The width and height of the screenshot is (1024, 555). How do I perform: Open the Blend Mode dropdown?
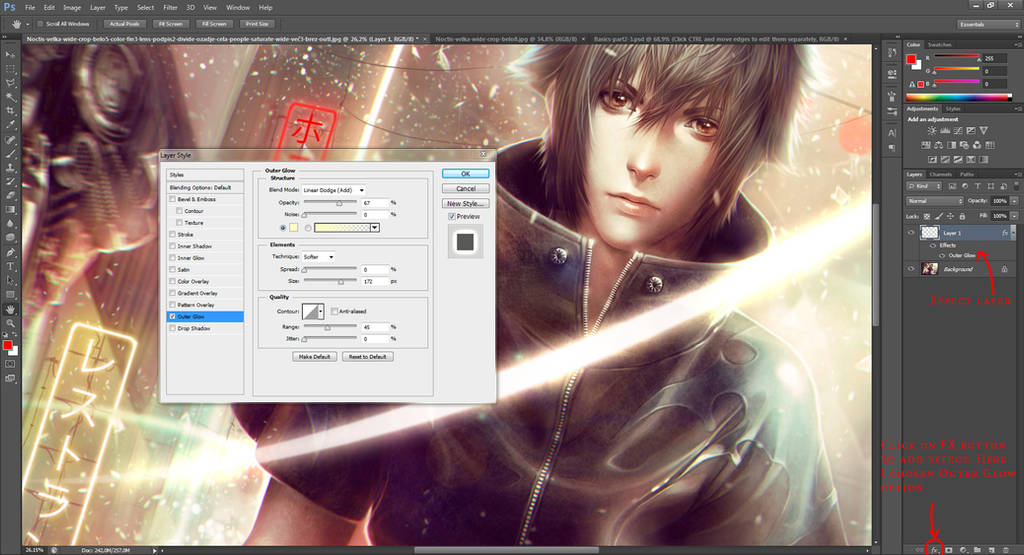[334, 190]
